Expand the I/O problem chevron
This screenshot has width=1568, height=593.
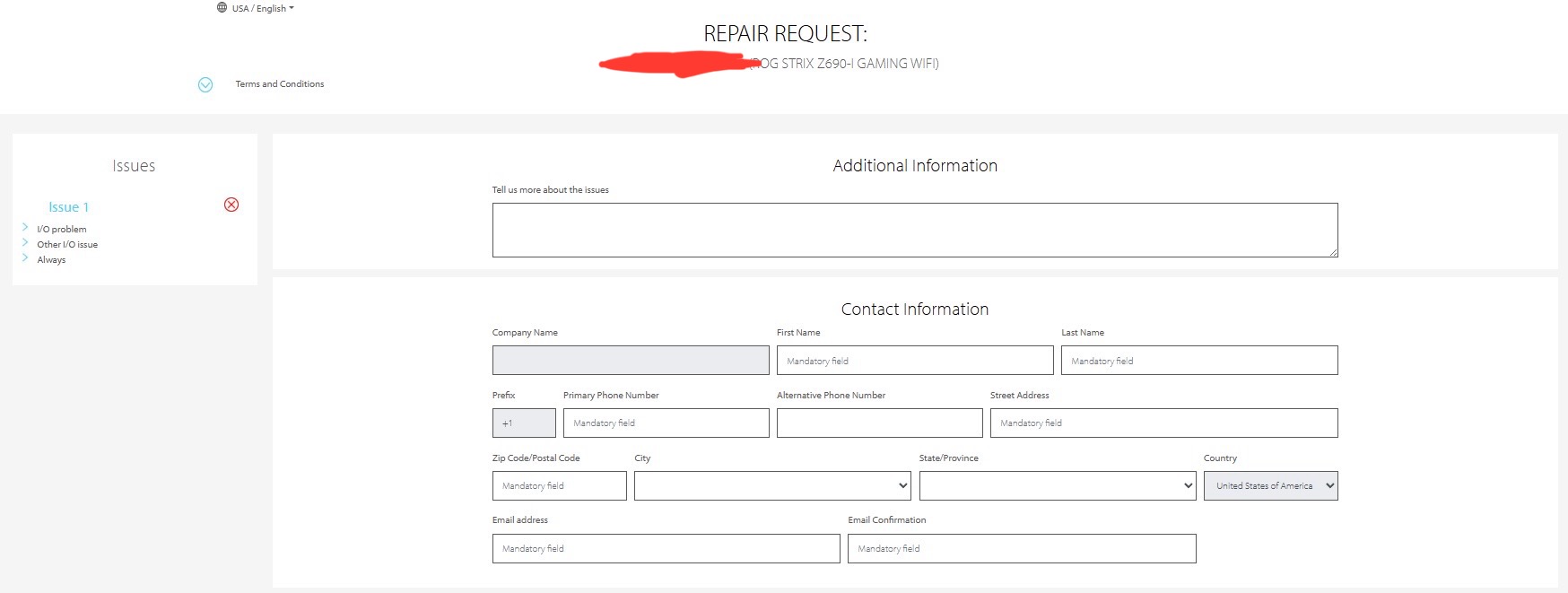point(25,228)
